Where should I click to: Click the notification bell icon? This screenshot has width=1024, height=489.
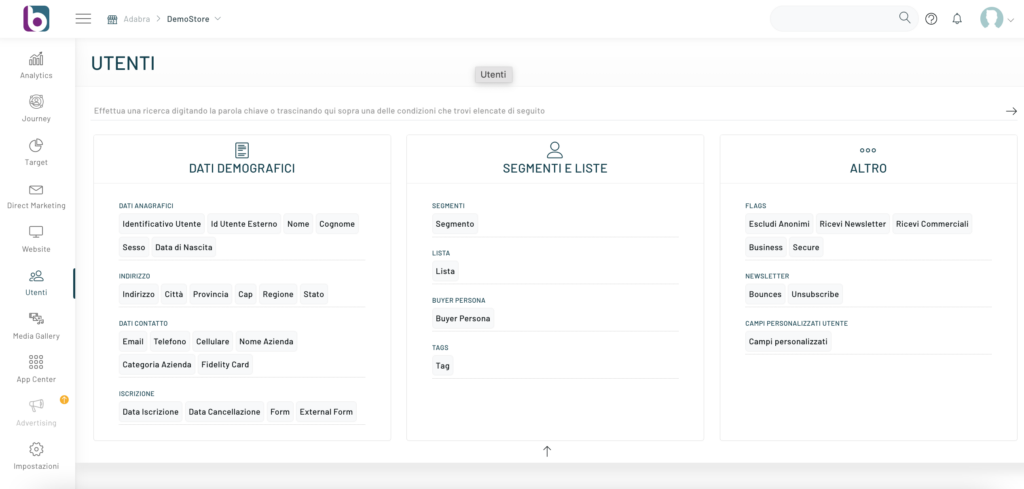click(957, 19)
